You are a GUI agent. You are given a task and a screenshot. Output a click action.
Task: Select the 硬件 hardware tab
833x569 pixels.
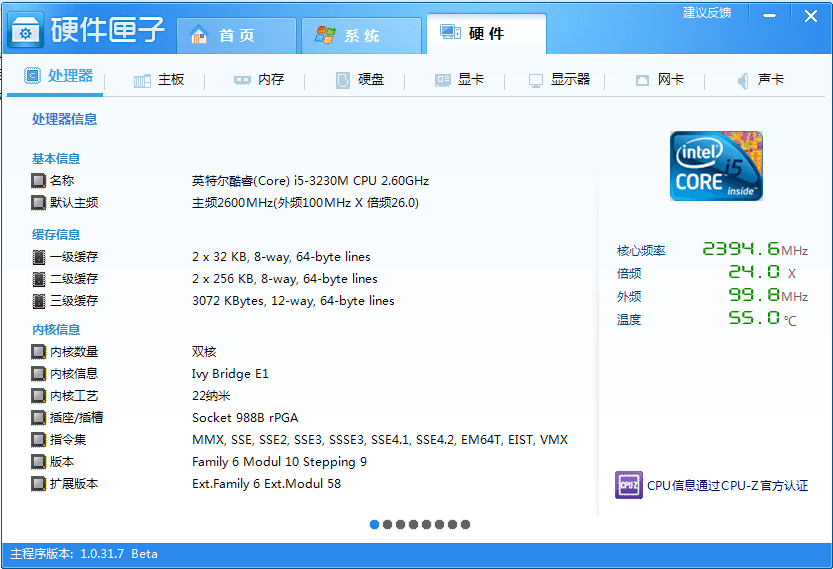pos(486,34)
